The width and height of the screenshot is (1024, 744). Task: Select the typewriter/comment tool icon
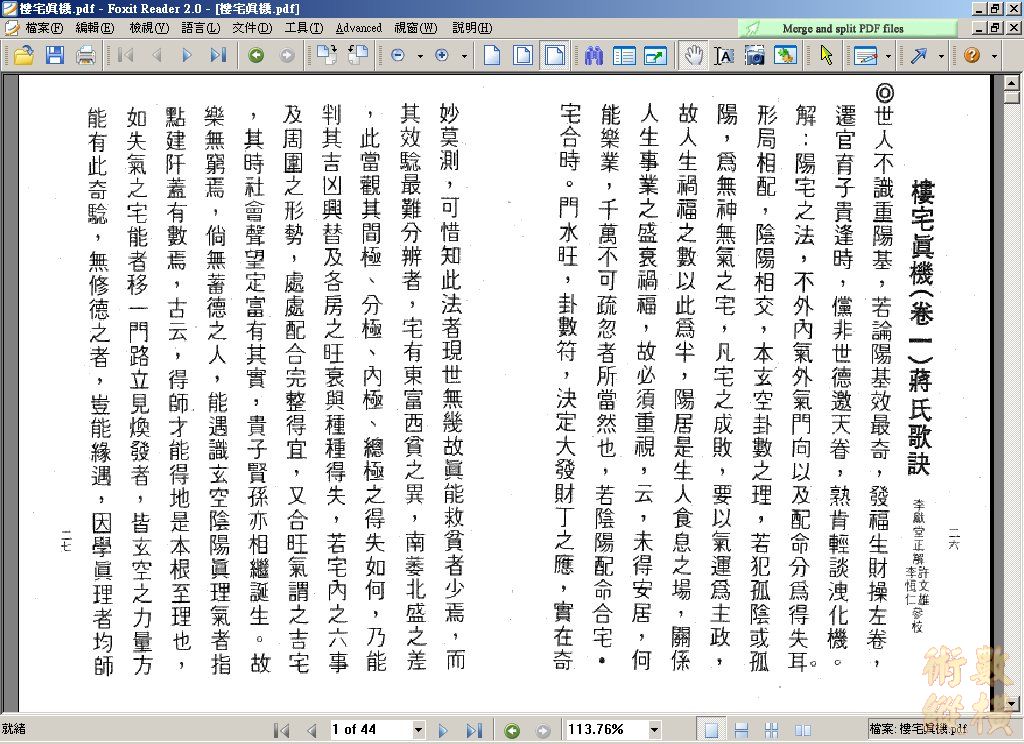(x=866, y=56)
